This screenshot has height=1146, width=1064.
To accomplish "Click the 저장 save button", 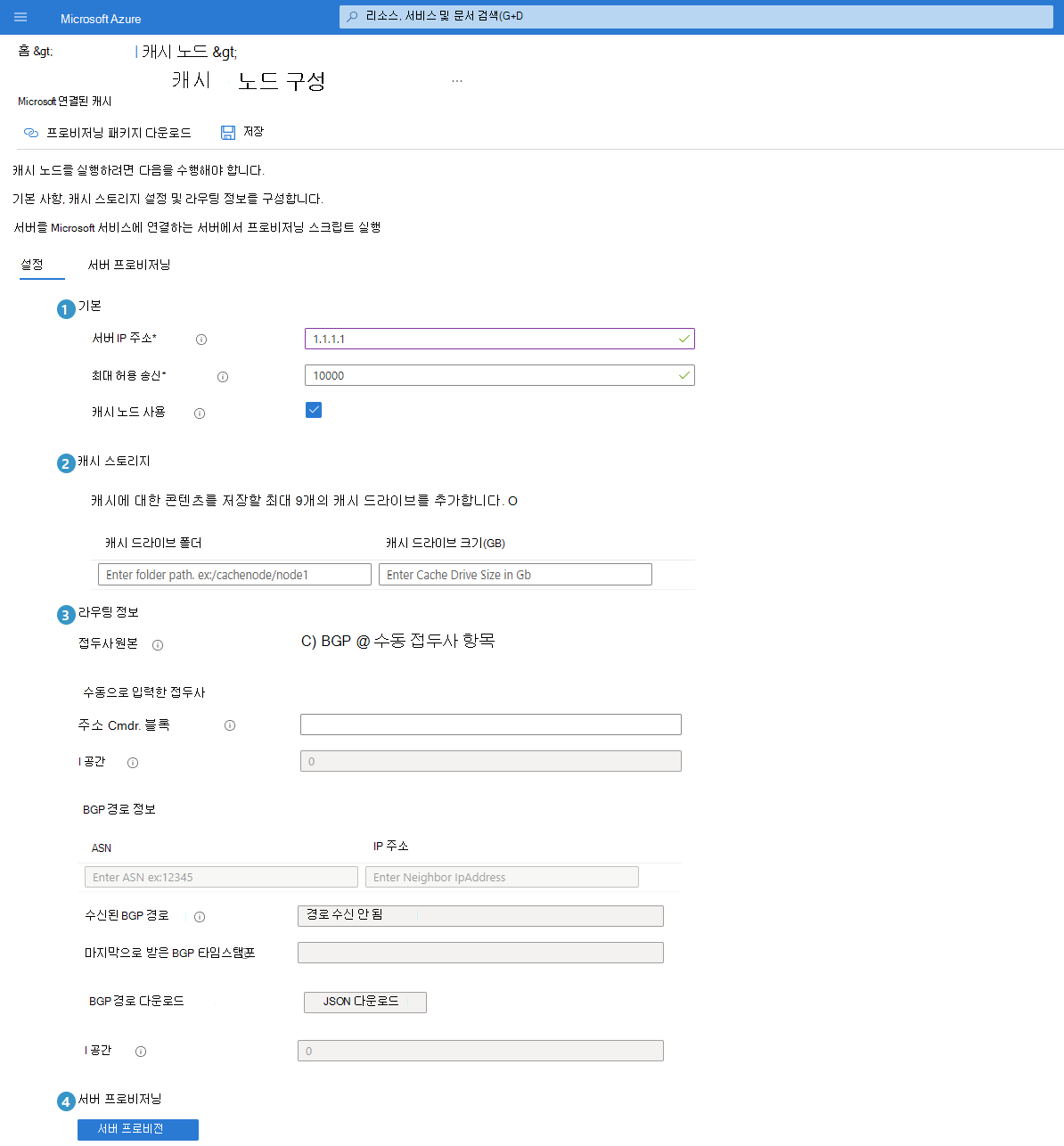I will (242, 132).
